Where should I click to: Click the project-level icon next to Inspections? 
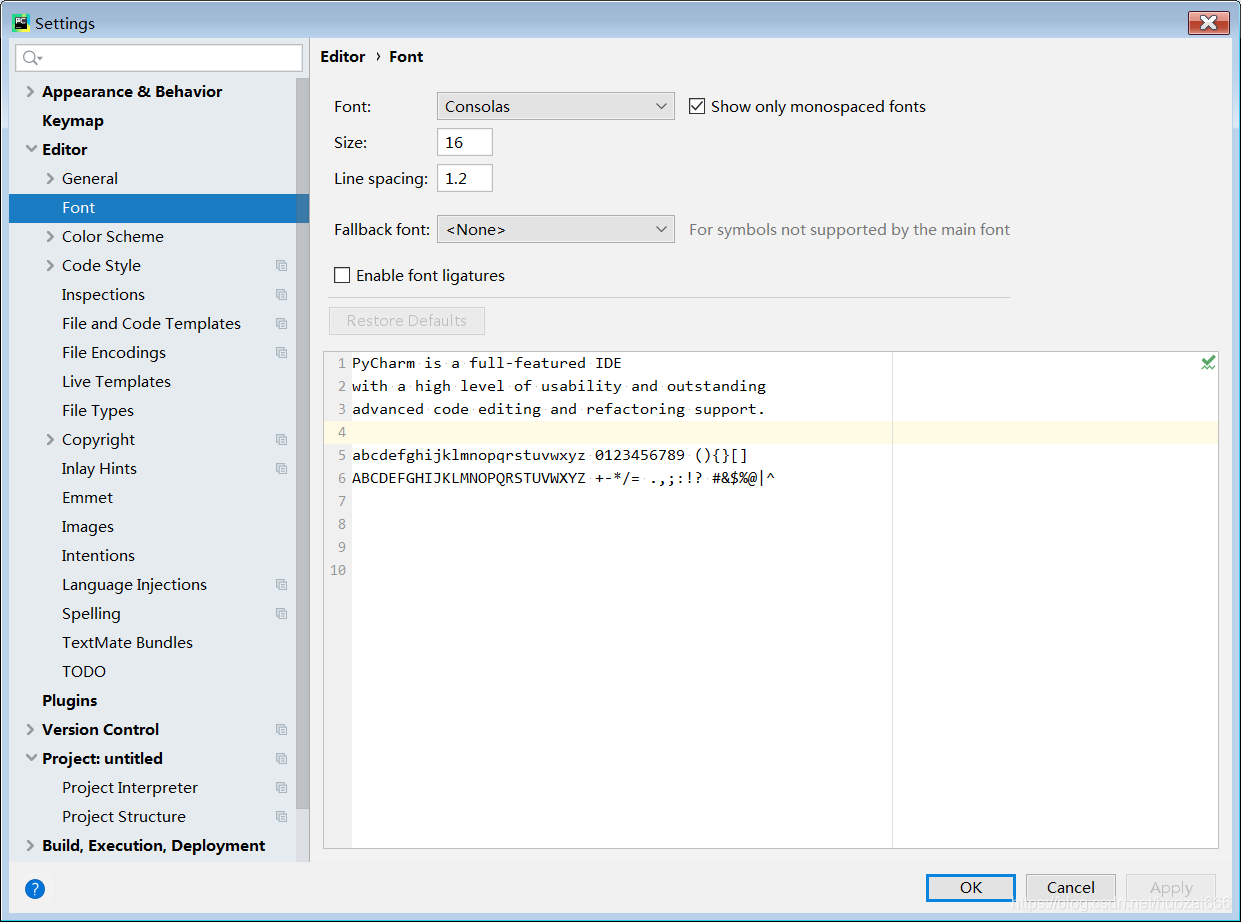click(281, 295)
